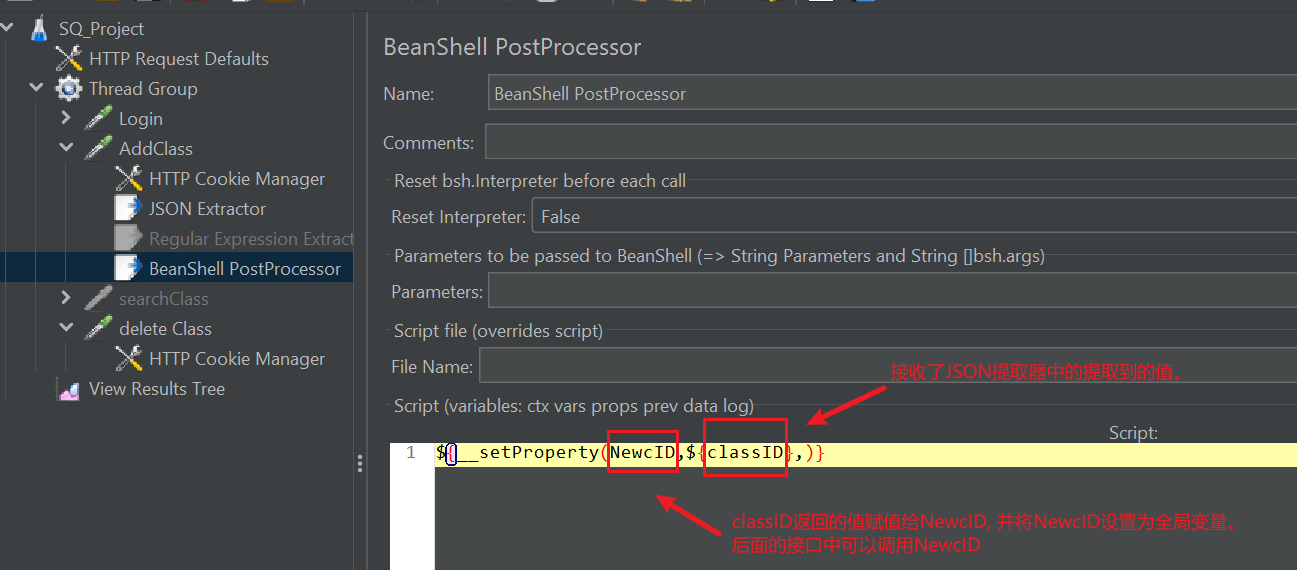This screenshot has width=1297, height=570.
Task: Open the Reset Interpreter dropdown
Action: (x=912, y=216)
